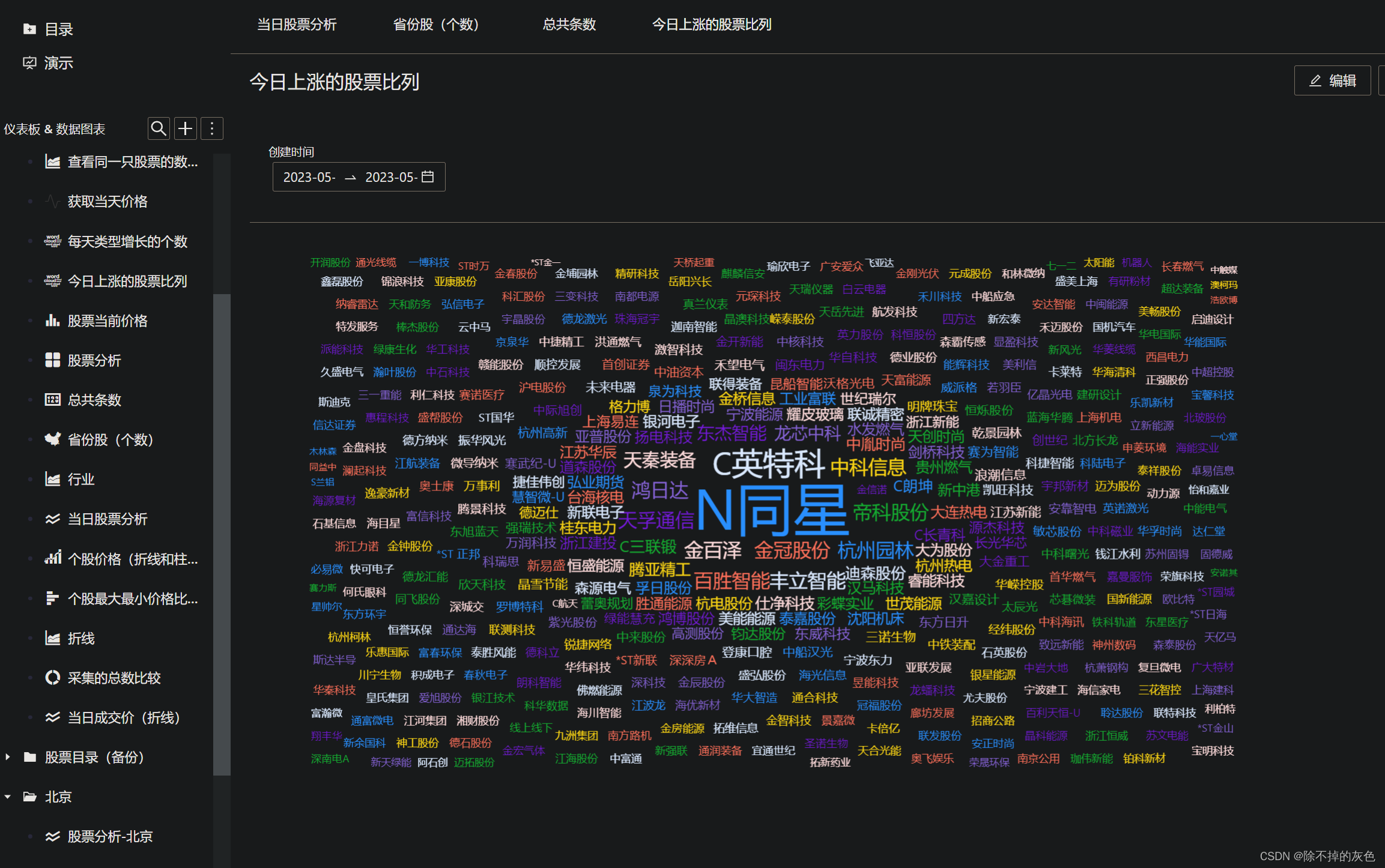Collapse the 北京 folder
The height and width of the screenshot is (868, 1385).
tap(8, 797)
